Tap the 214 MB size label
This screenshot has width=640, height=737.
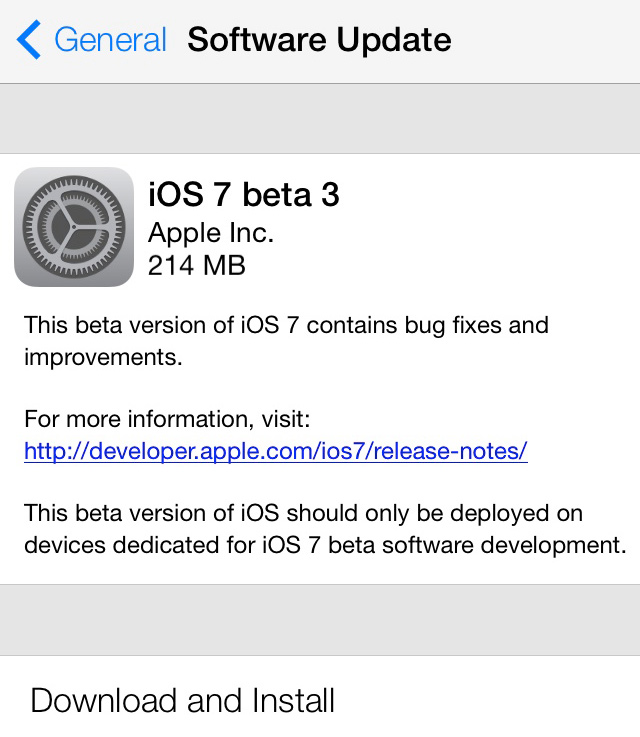click(196, 265)
